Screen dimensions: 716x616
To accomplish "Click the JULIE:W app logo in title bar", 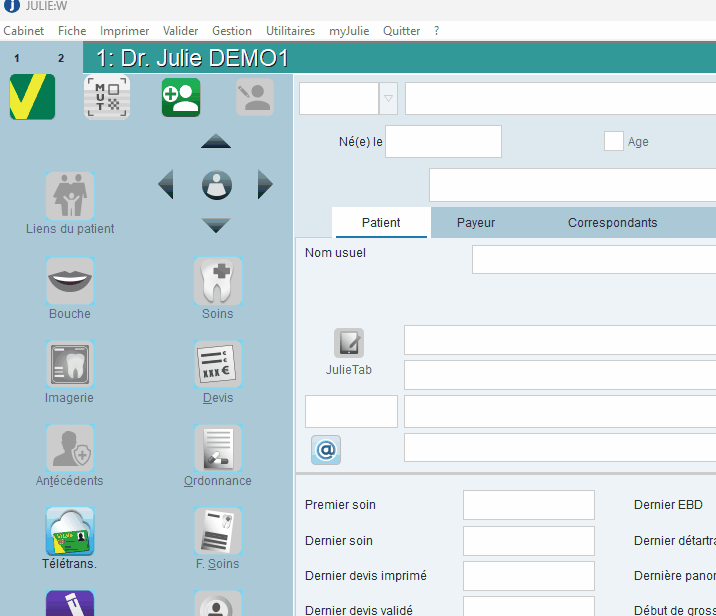I will (11, 6).
